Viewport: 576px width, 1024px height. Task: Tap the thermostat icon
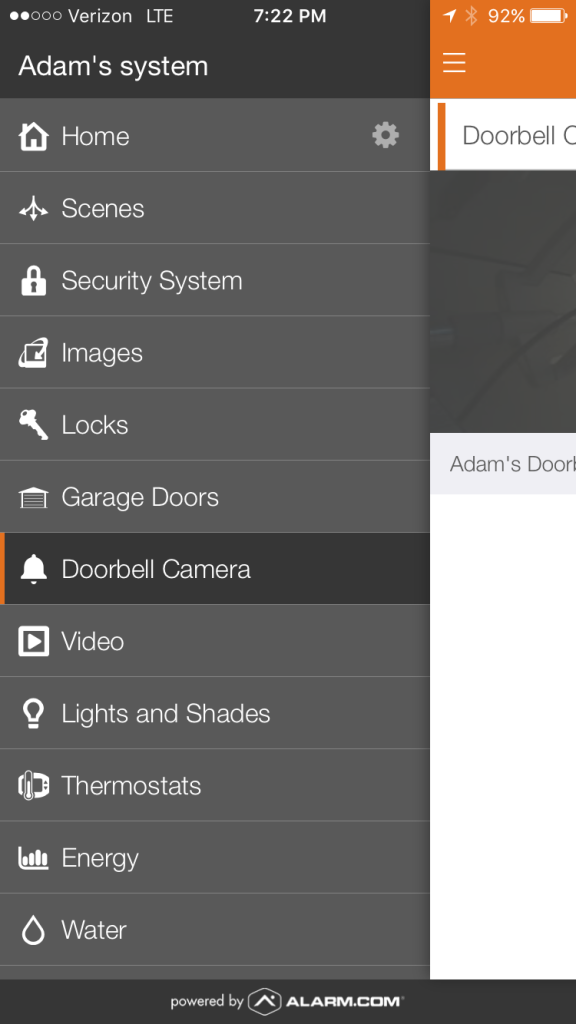[33, 785]
